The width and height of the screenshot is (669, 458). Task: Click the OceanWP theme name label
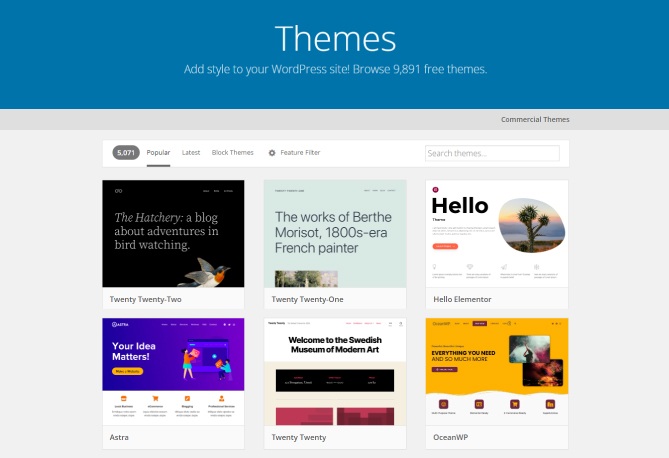point(451,437)
